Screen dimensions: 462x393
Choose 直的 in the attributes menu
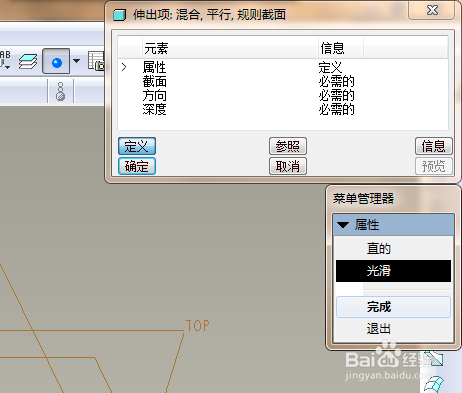tap(394, 248)
